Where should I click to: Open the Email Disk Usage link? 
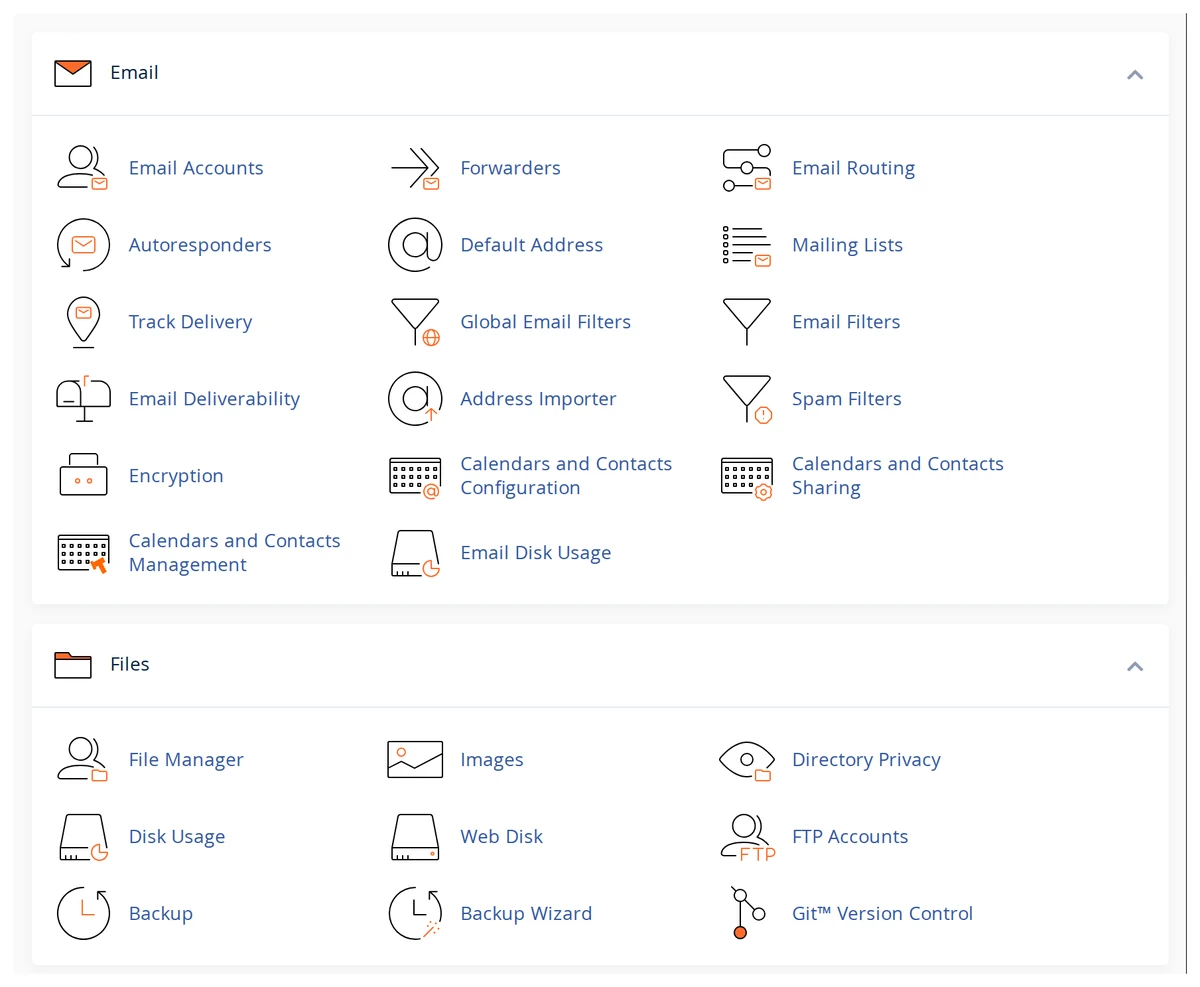pyautogui.click(x=535, y=553)
